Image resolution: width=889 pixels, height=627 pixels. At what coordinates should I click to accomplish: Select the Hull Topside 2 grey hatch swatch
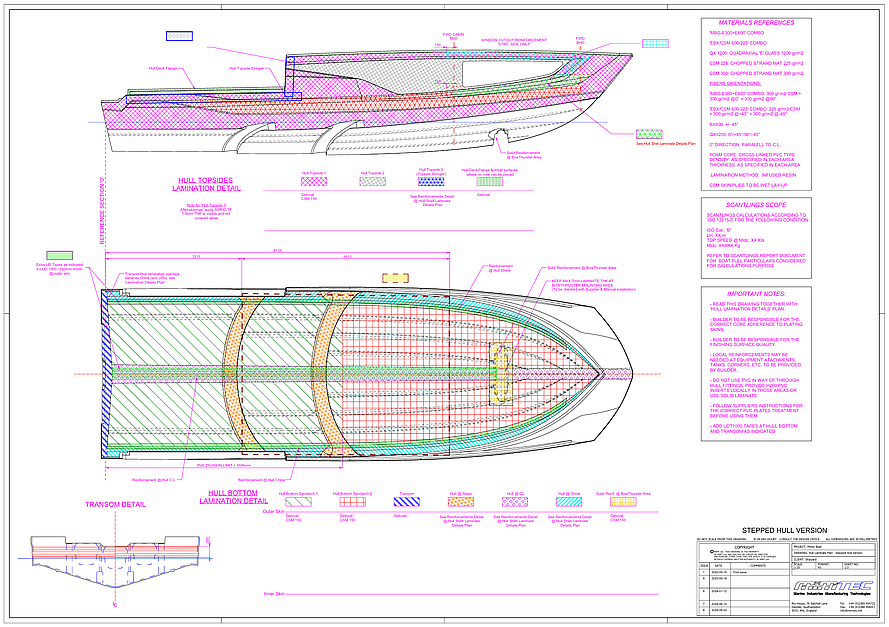[x=372, y=182]
